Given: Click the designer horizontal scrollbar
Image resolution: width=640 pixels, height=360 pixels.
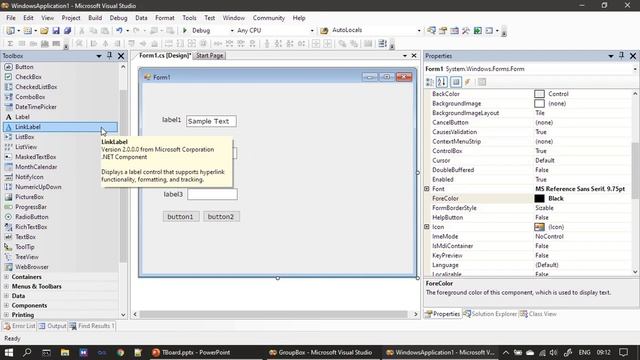Looking at the screenshot, I should point(273,314).
